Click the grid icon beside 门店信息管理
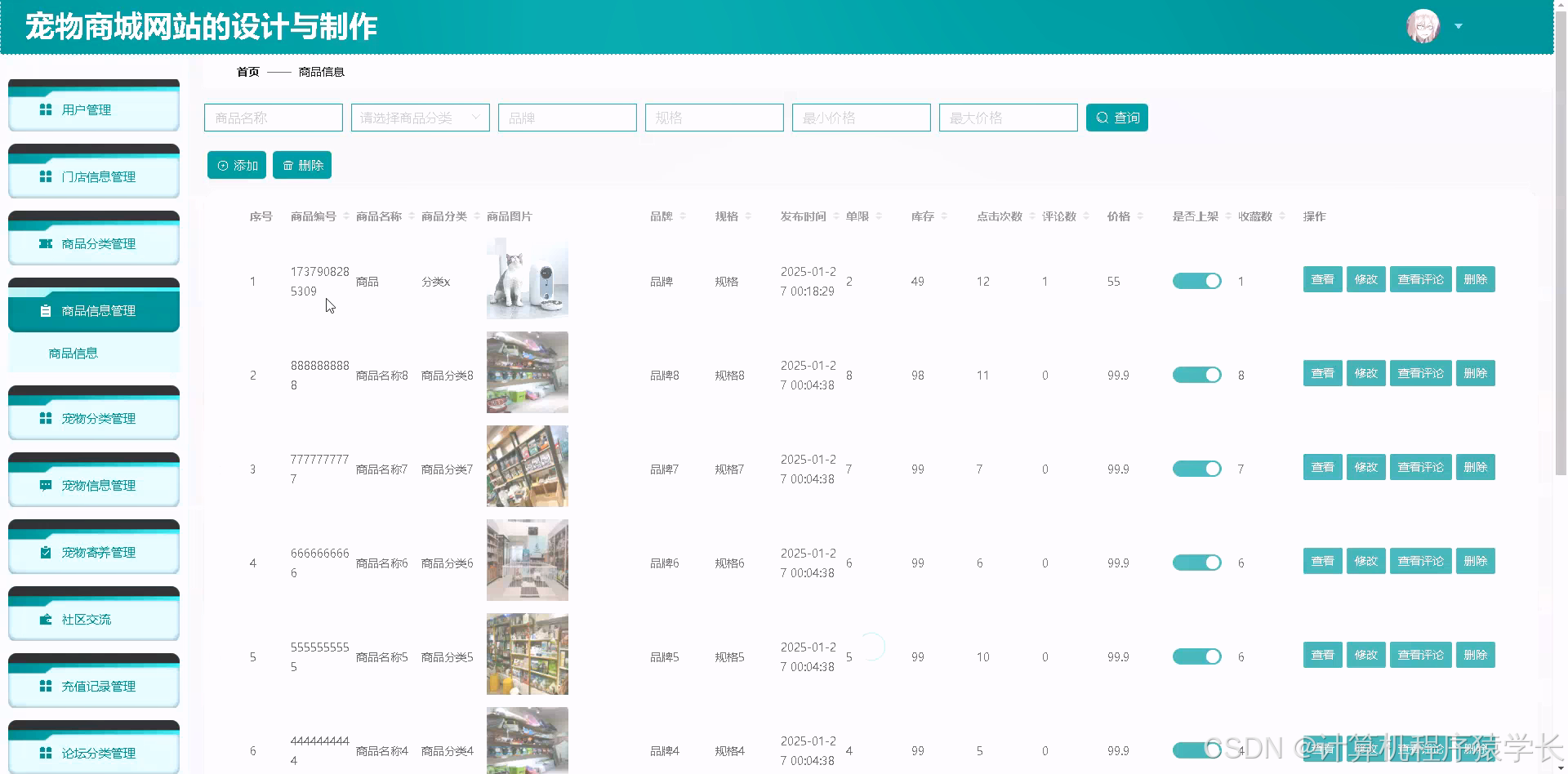The height and width of the screenshot is (774, 1568). pyautogui.click(x=46, y=176)
